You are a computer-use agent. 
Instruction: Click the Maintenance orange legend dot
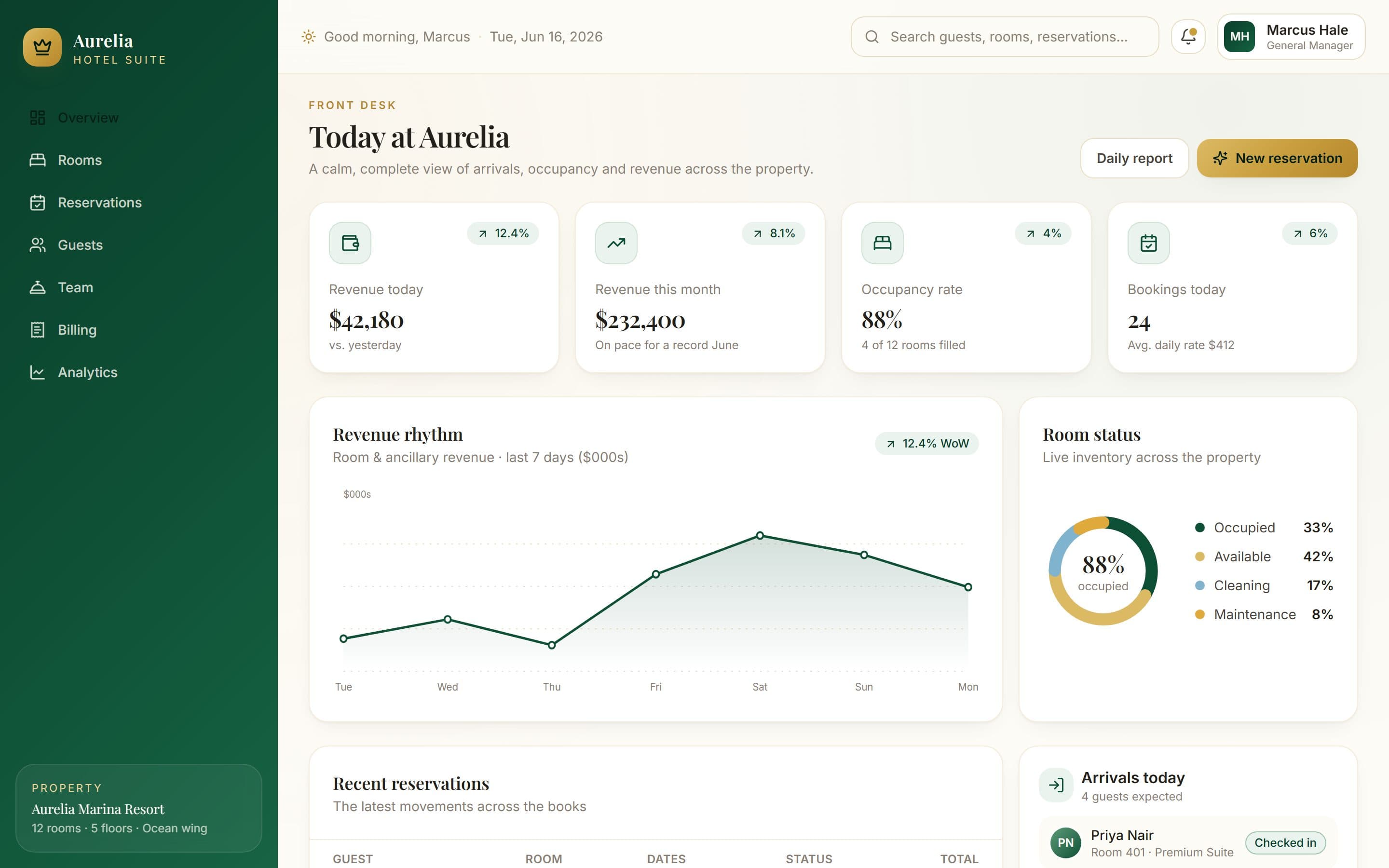(x=1199, y=614)
